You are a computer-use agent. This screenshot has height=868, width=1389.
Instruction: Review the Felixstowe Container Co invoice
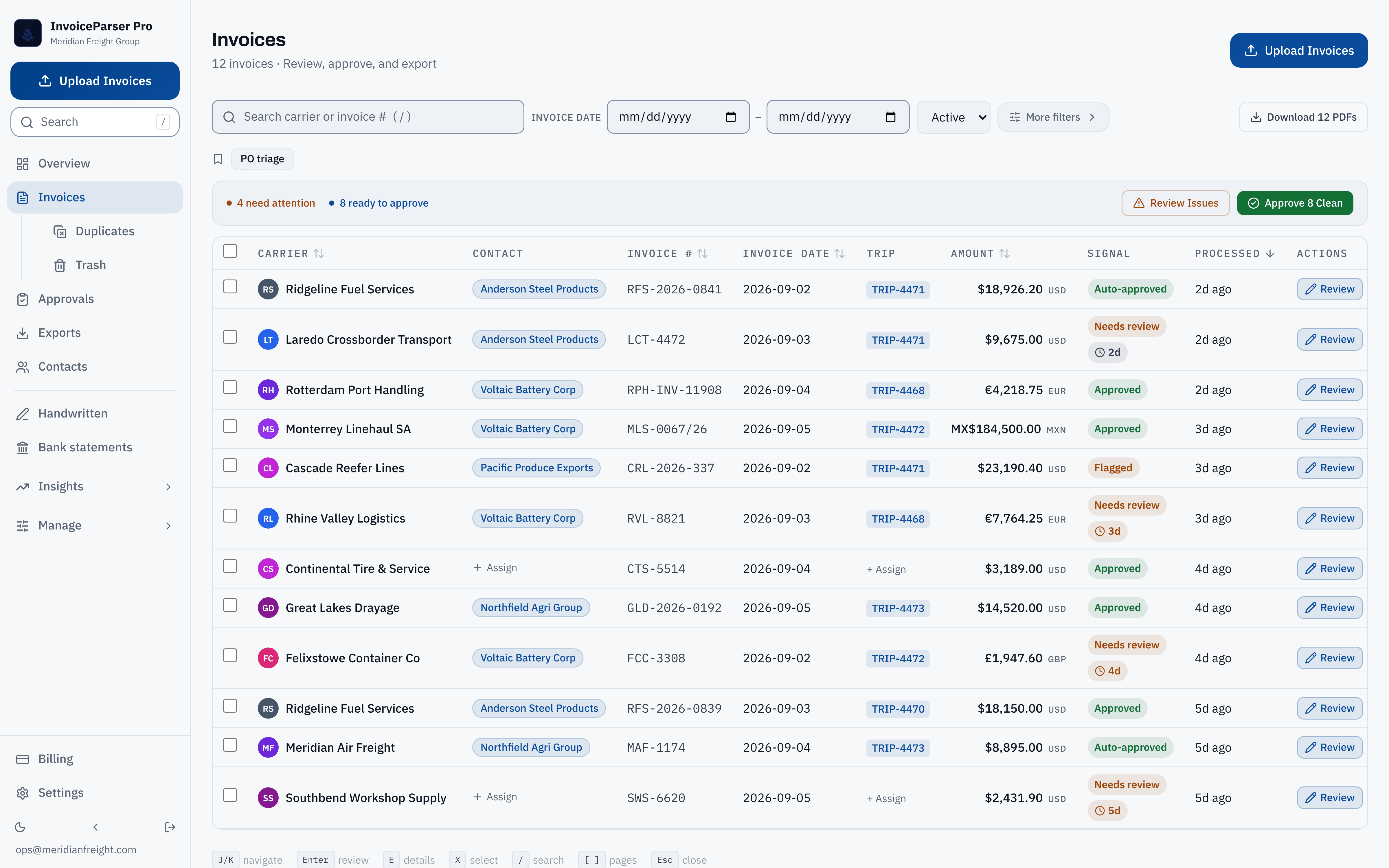click(x=1329, y=659)
